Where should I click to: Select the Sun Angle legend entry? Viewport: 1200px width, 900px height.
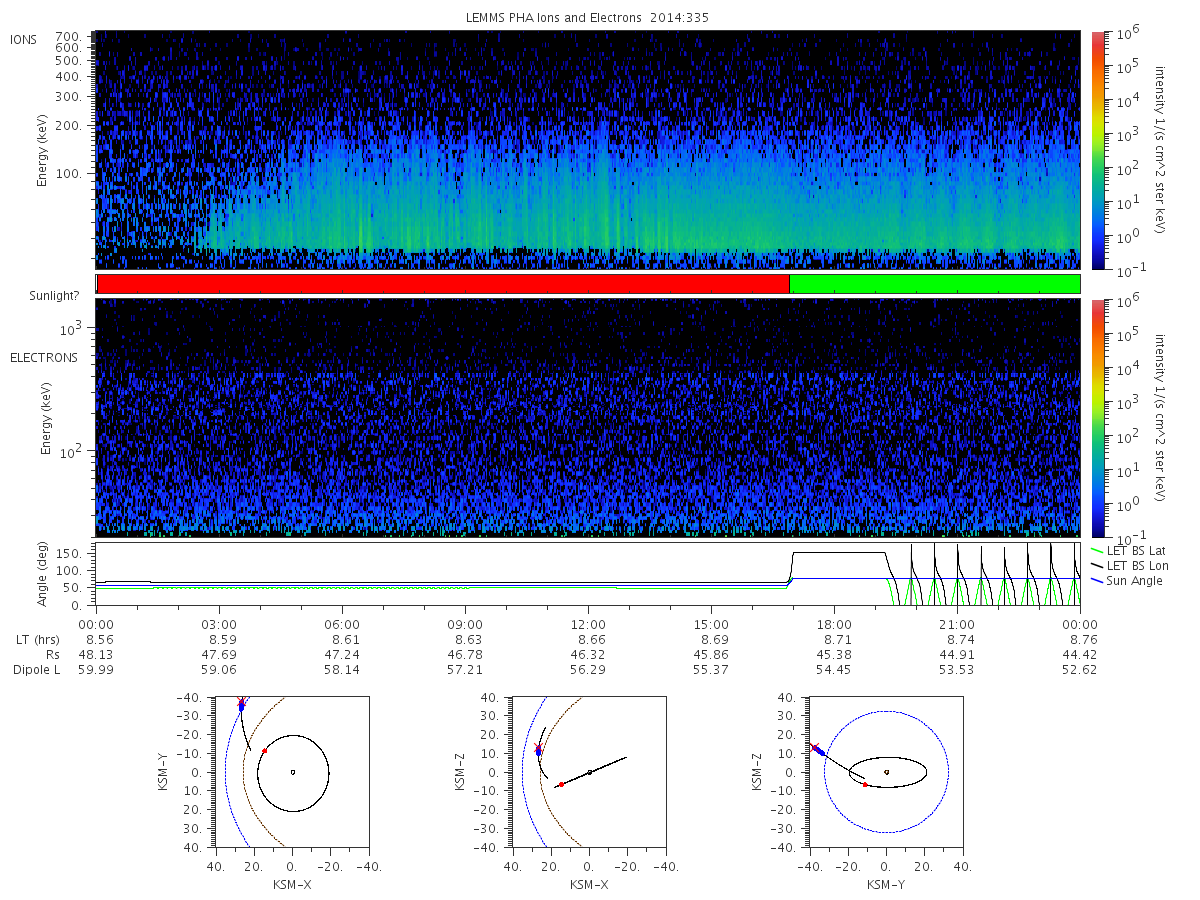click(x=1126, y=580)
